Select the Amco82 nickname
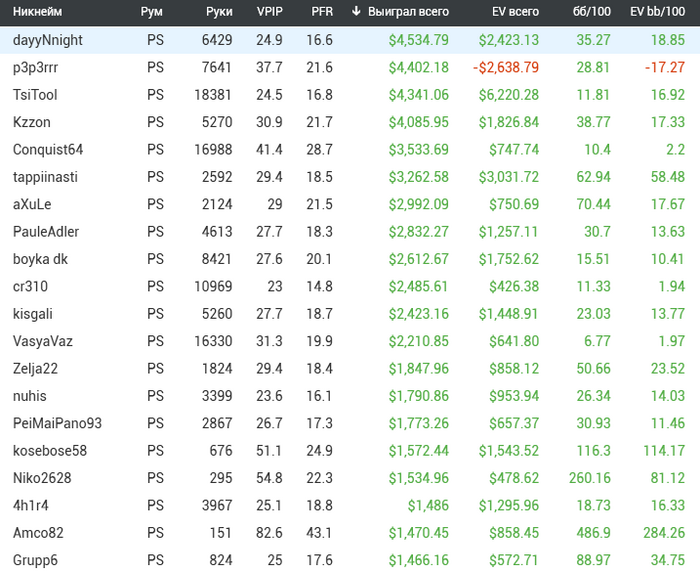 (x=38, y=533)
